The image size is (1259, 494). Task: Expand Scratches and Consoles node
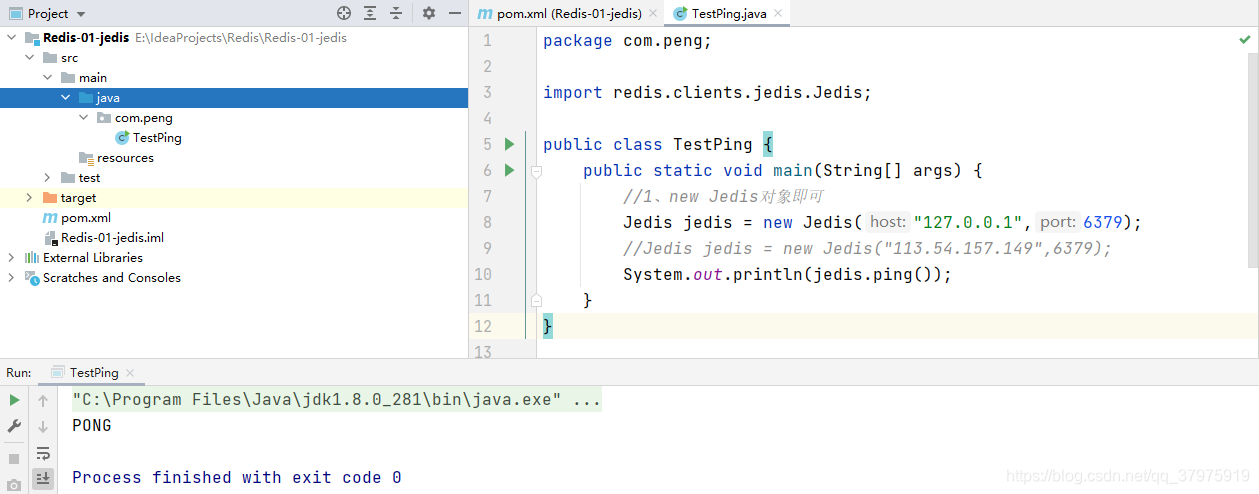[x=11, y=278]
